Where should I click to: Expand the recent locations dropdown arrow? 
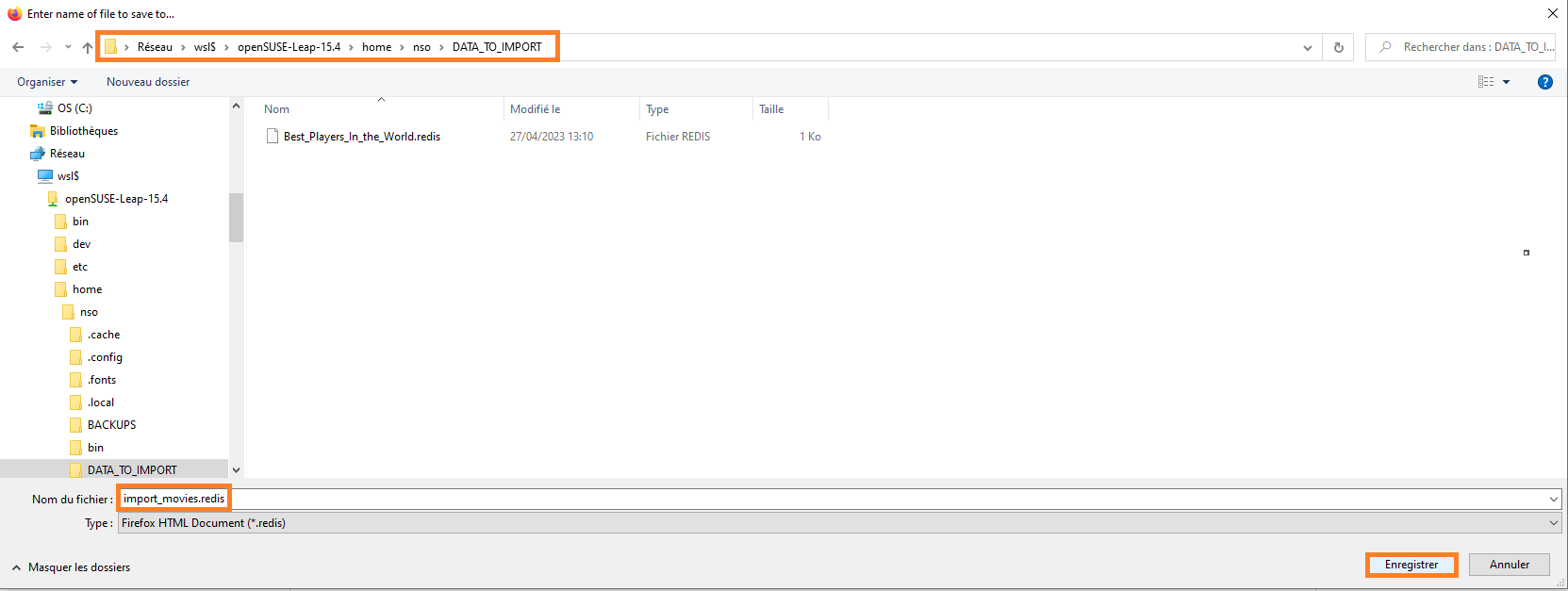tap(68, 47)
